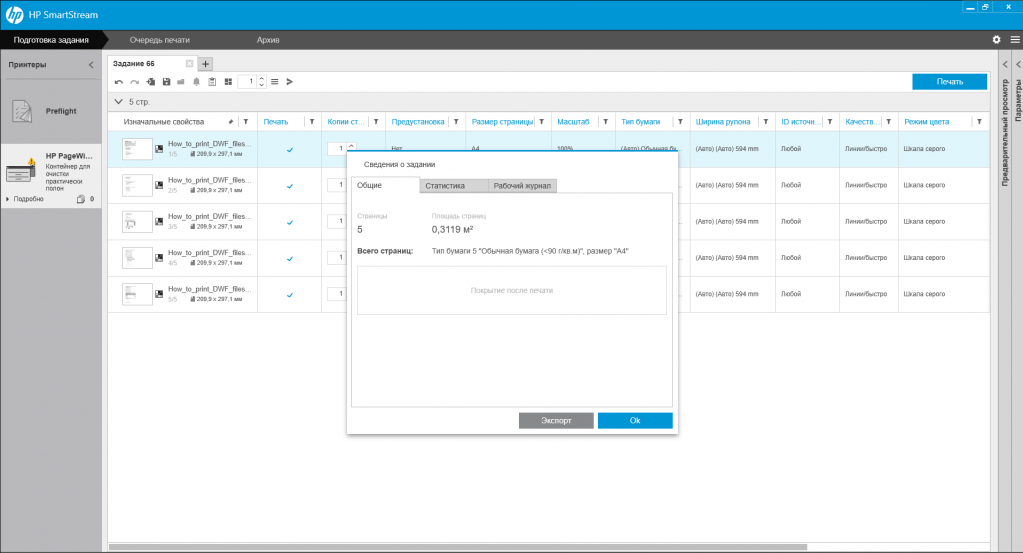Expand the Предварительный просмотр side panel
Screen dimensions: 1023x553
point(1005,65)
